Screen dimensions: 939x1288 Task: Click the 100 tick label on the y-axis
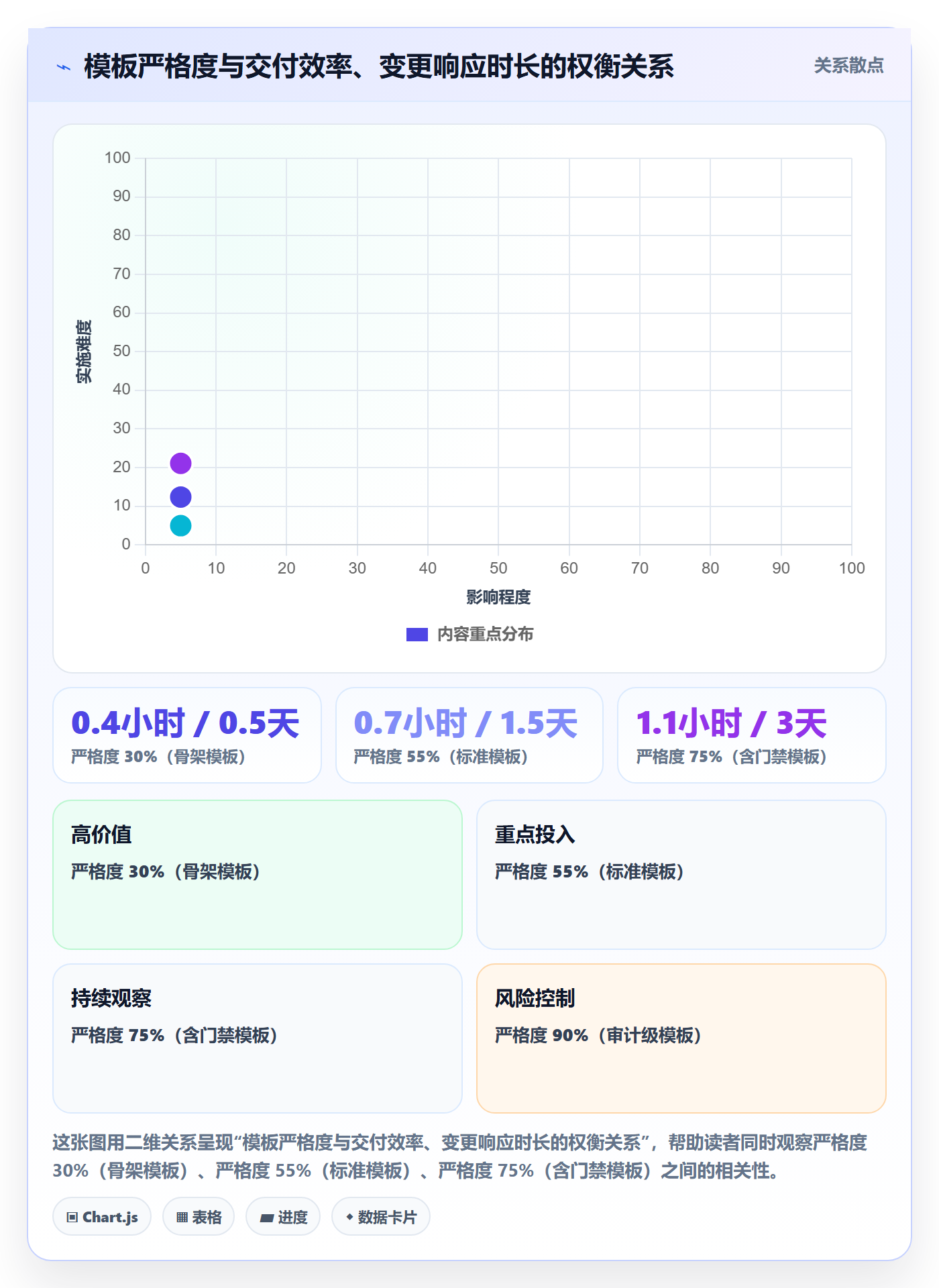[117, 158]
